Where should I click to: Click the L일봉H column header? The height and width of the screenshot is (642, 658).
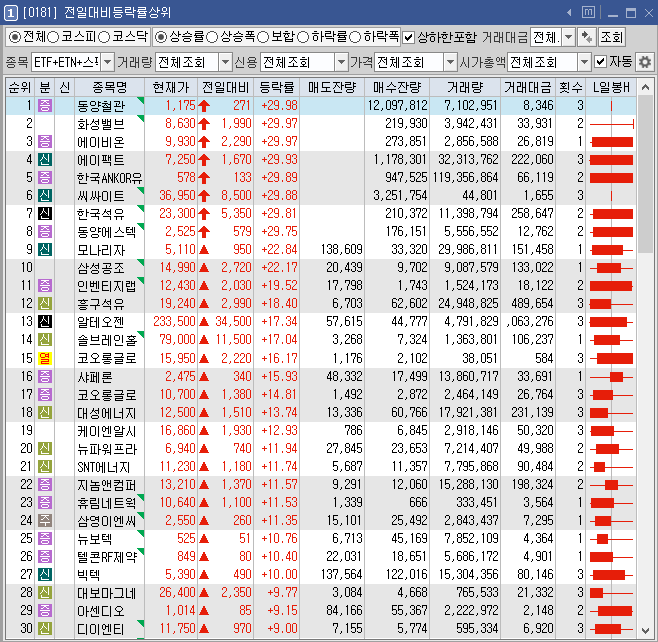point(611,87)
